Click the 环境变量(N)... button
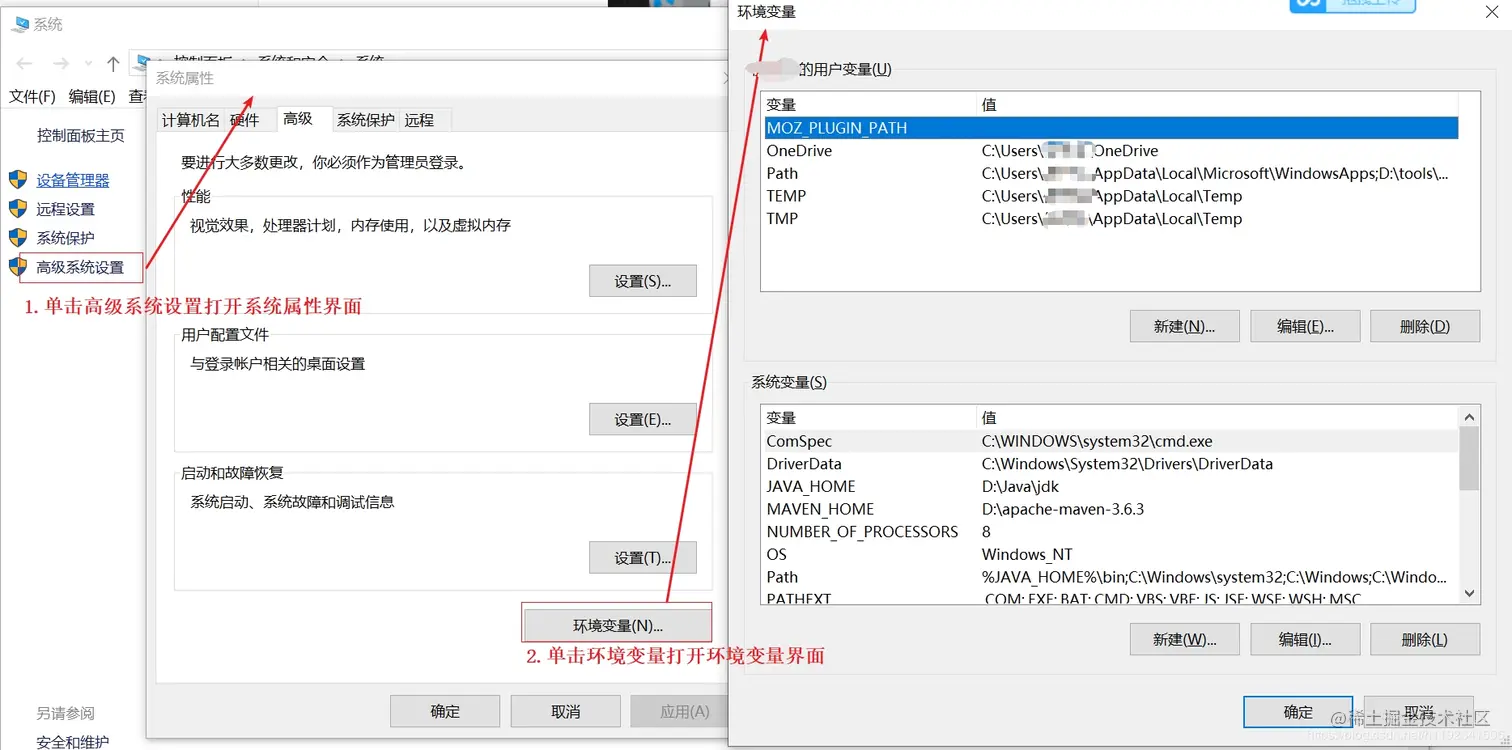The image size is (1512, 750). tap(617, 626)
